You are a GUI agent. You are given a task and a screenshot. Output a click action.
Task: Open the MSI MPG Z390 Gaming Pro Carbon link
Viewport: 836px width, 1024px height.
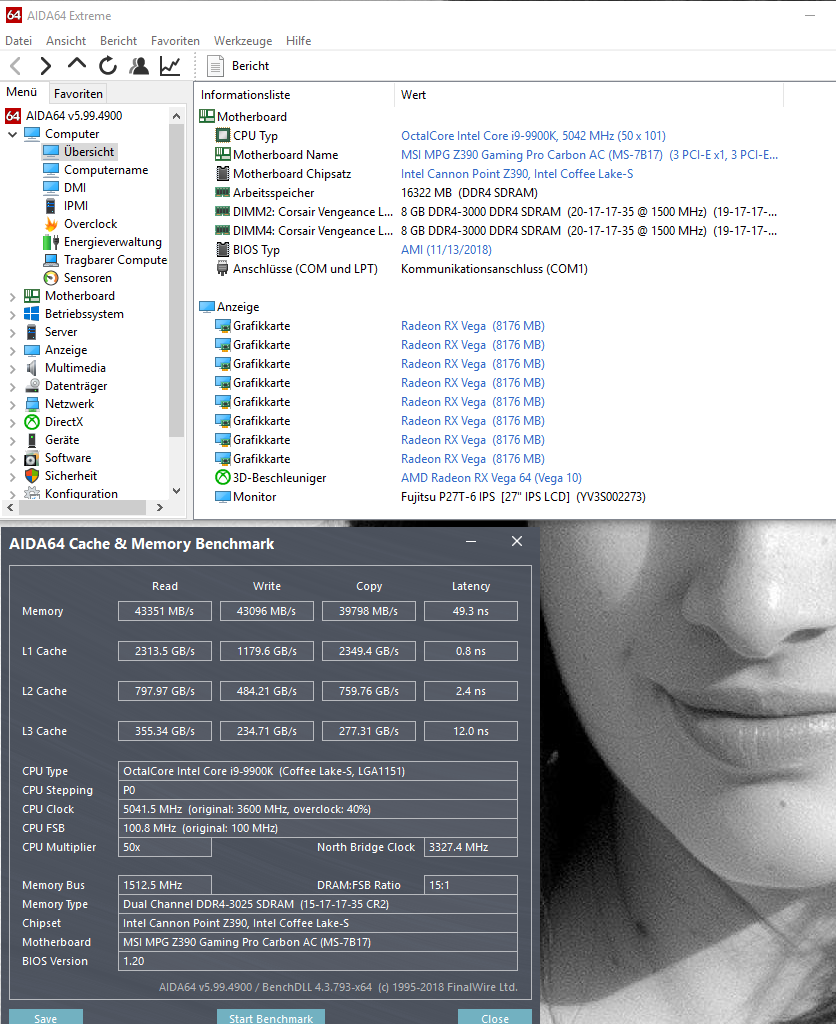point(589,155)
